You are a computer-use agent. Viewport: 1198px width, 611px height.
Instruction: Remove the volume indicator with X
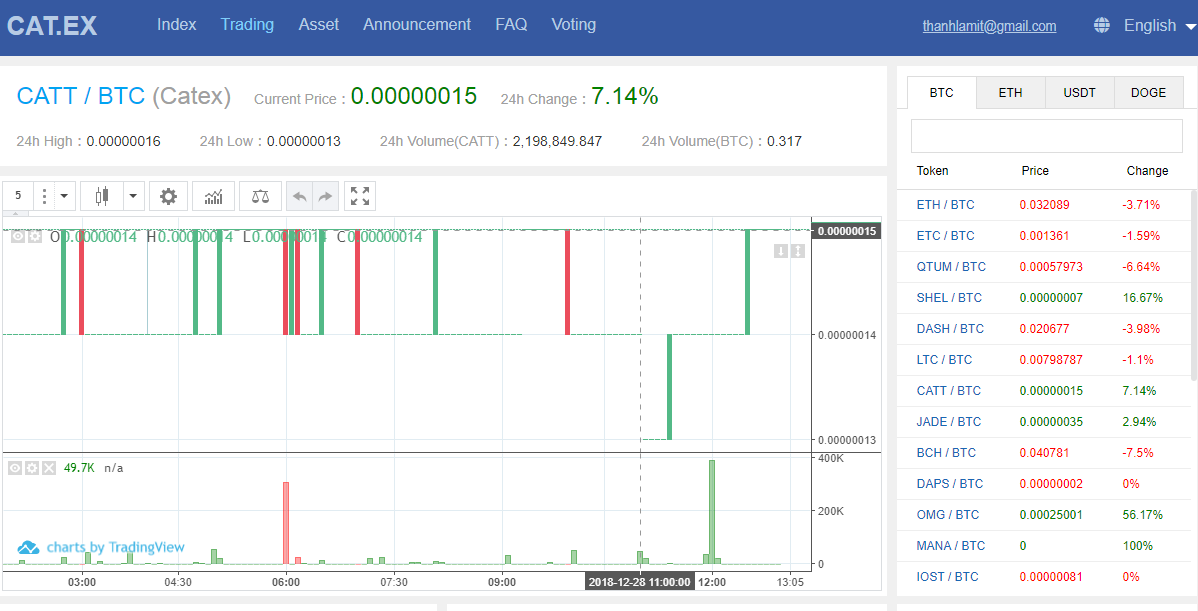(48, 467)
